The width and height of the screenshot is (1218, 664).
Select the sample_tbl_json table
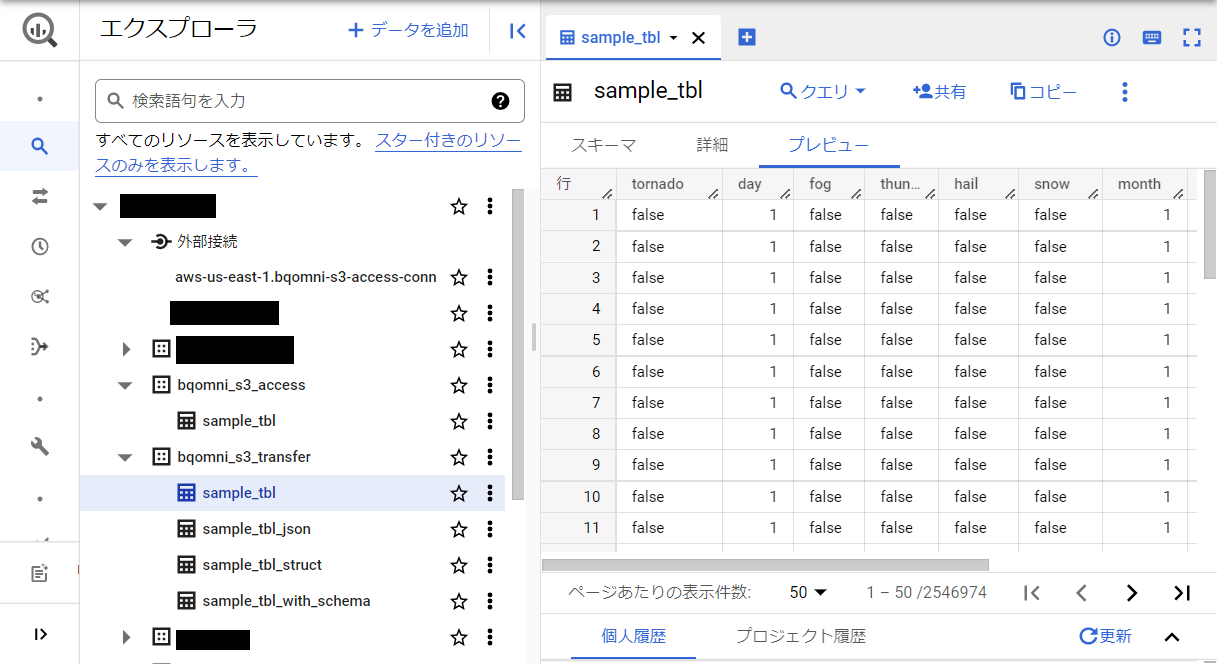(x=256, y=529)
